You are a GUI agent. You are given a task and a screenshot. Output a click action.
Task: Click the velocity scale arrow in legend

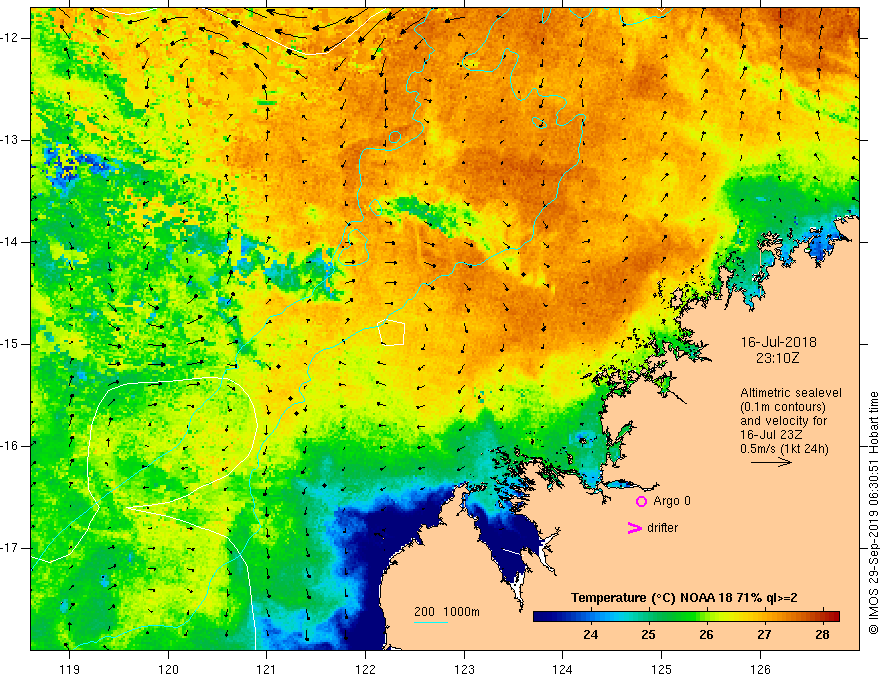(771, 462)
